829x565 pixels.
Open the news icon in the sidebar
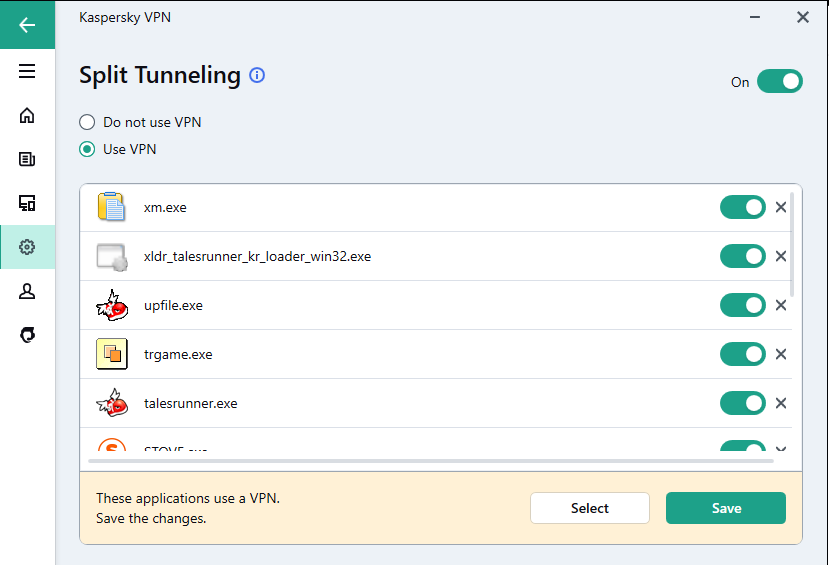pos(27,159)
